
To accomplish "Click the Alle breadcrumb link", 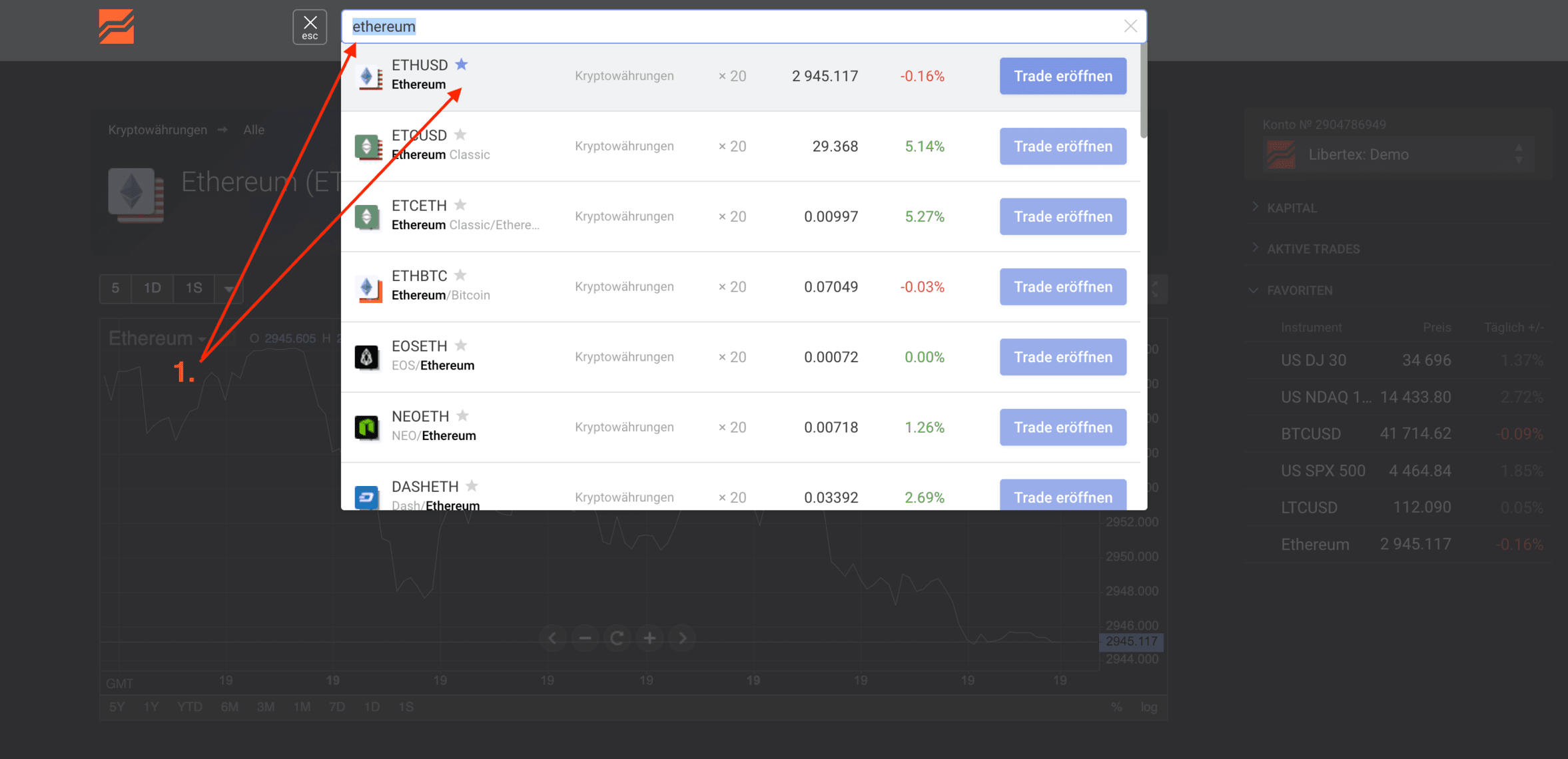I will click(253, 129).
